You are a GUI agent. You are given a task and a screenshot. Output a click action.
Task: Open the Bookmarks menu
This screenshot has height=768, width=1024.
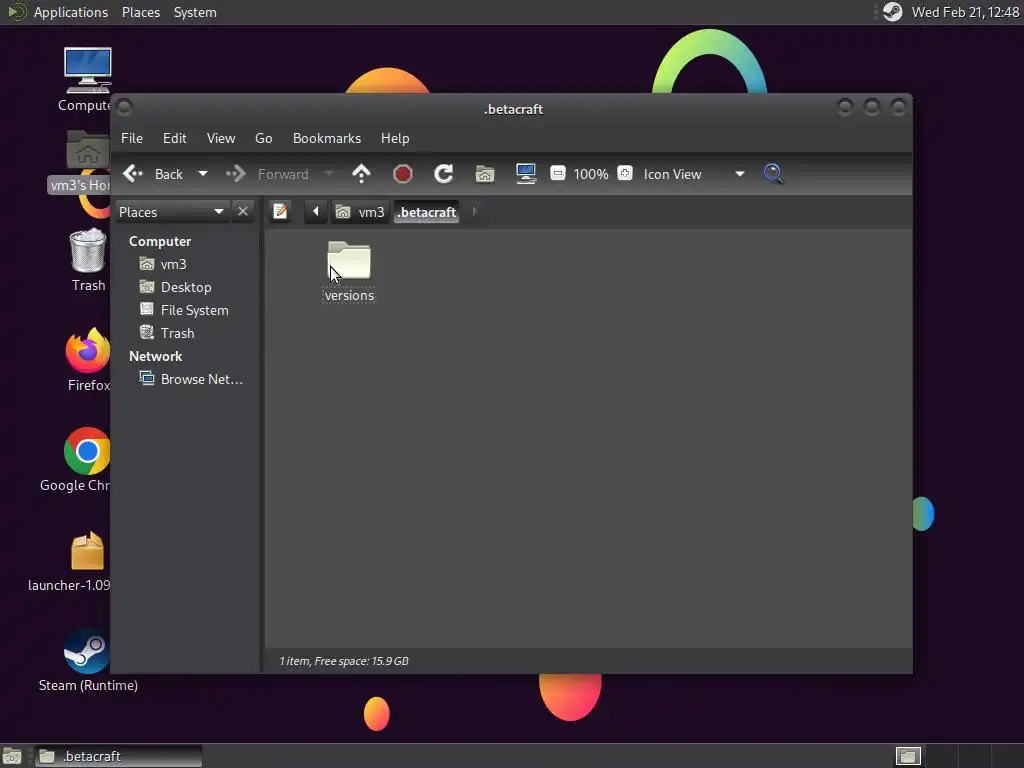(327, 138)
